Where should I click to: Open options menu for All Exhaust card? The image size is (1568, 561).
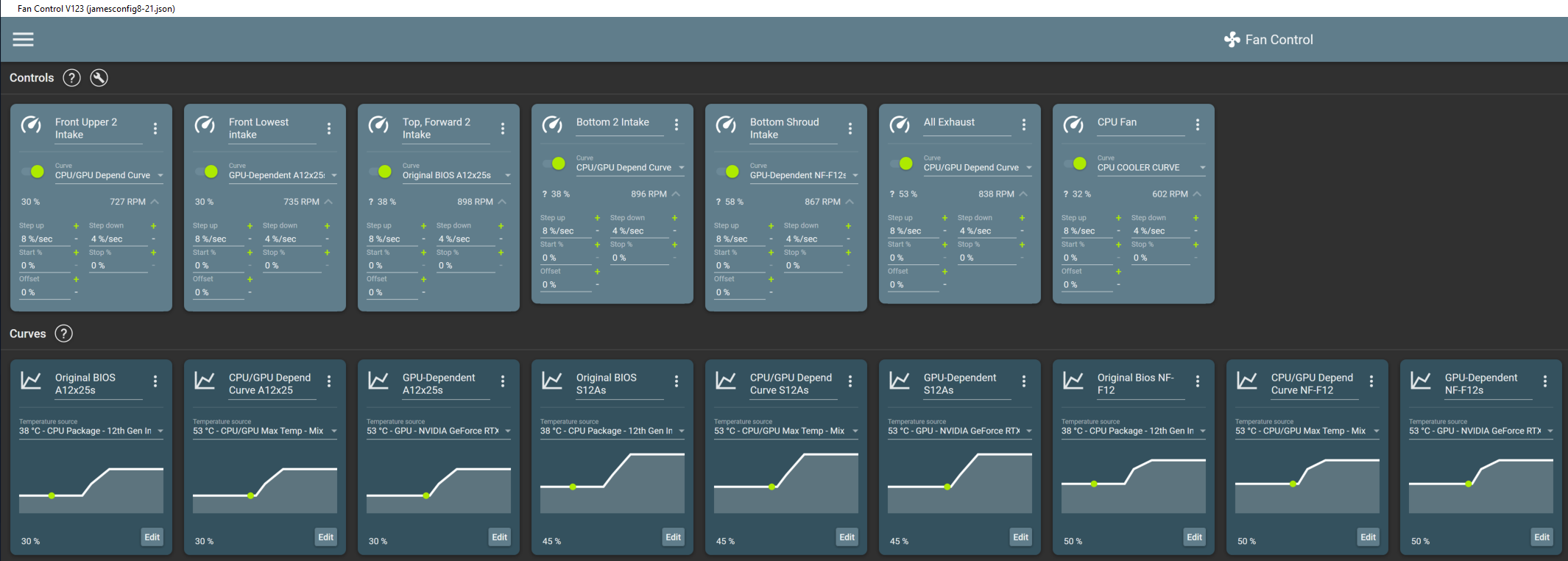[1024, 125]
